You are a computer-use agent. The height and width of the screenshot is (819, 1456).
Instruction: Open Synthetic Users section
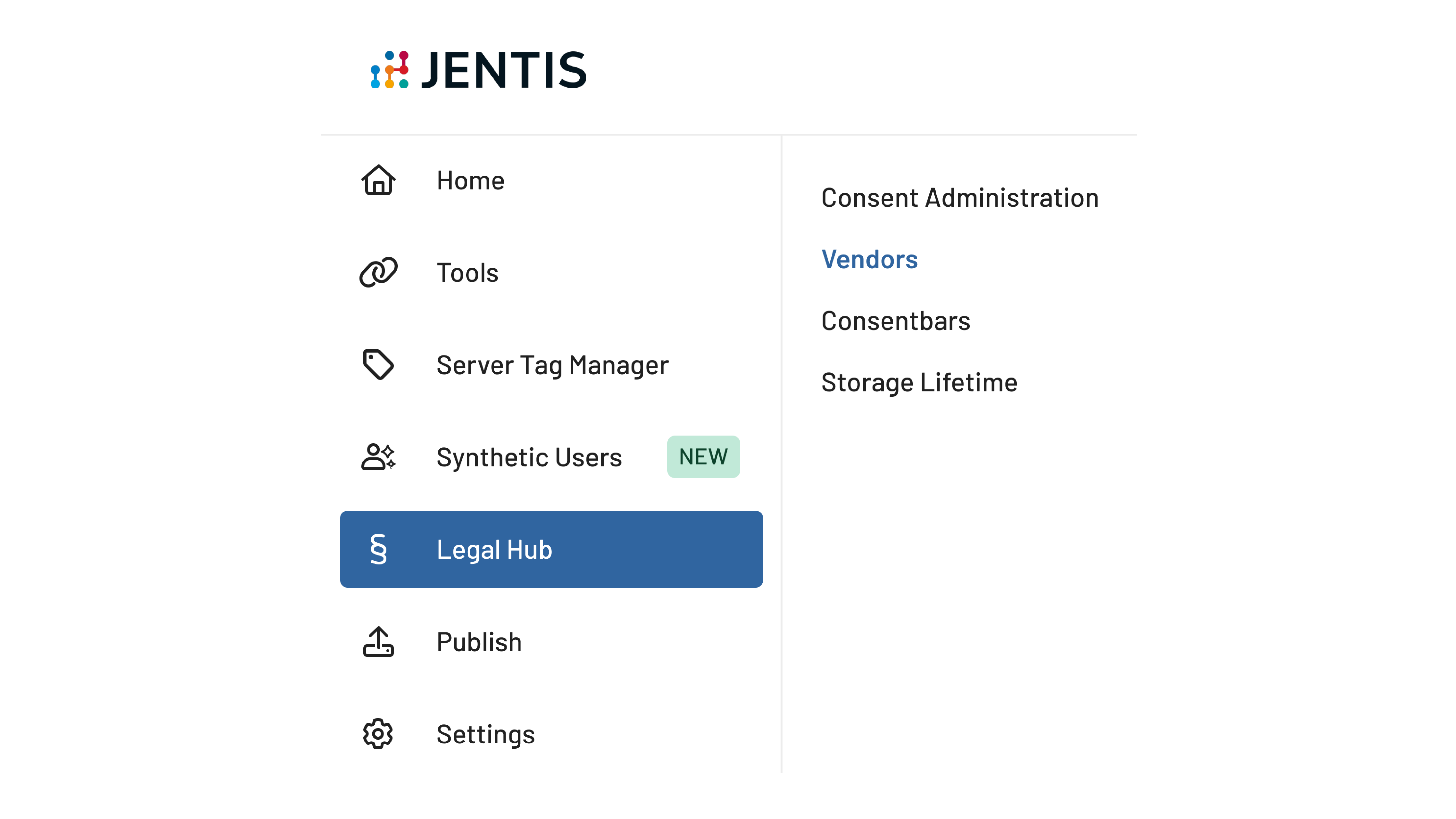(552, 457)
